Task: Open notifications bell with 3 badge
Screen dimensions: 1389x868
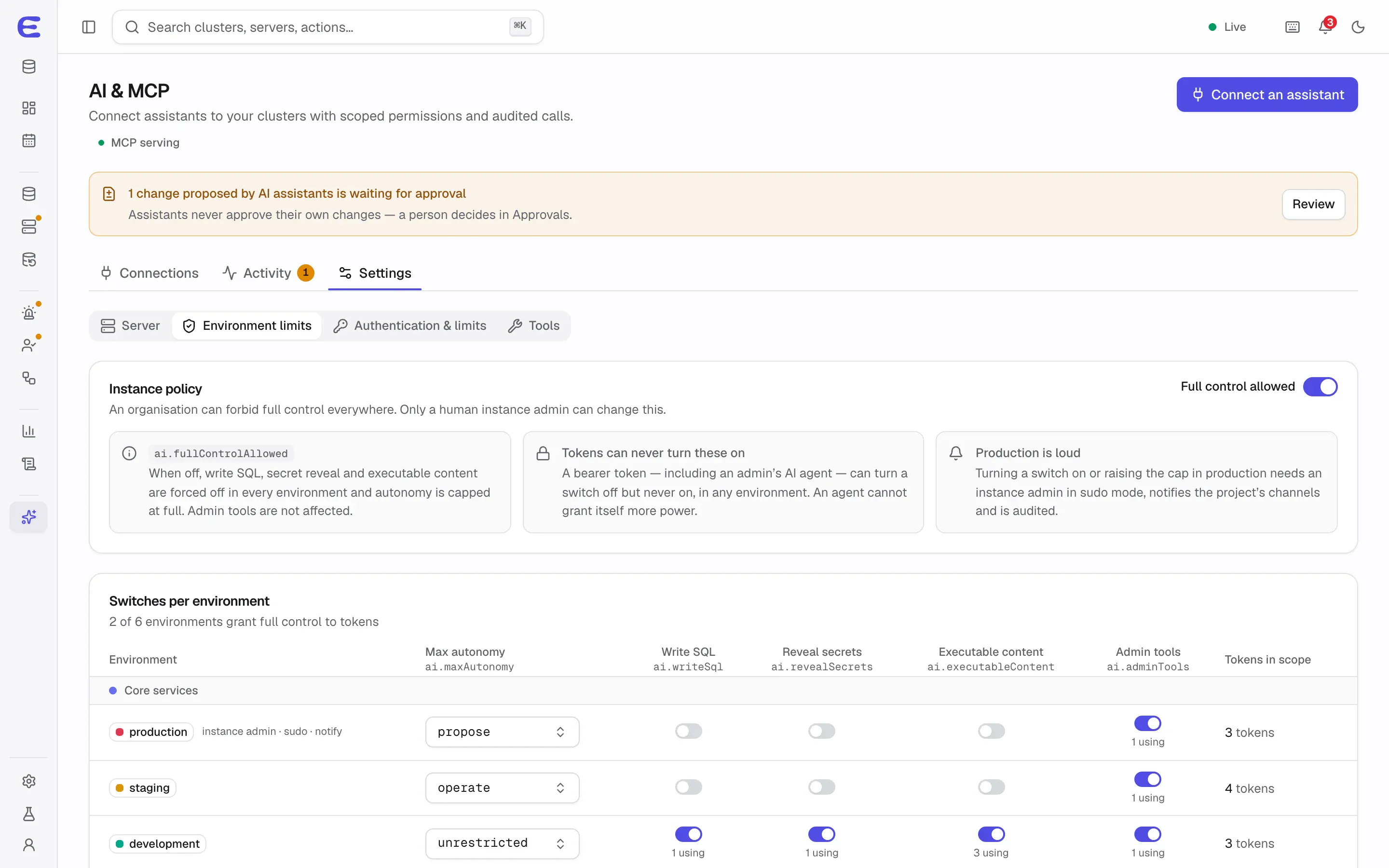Action: [x=1325, y=27]
